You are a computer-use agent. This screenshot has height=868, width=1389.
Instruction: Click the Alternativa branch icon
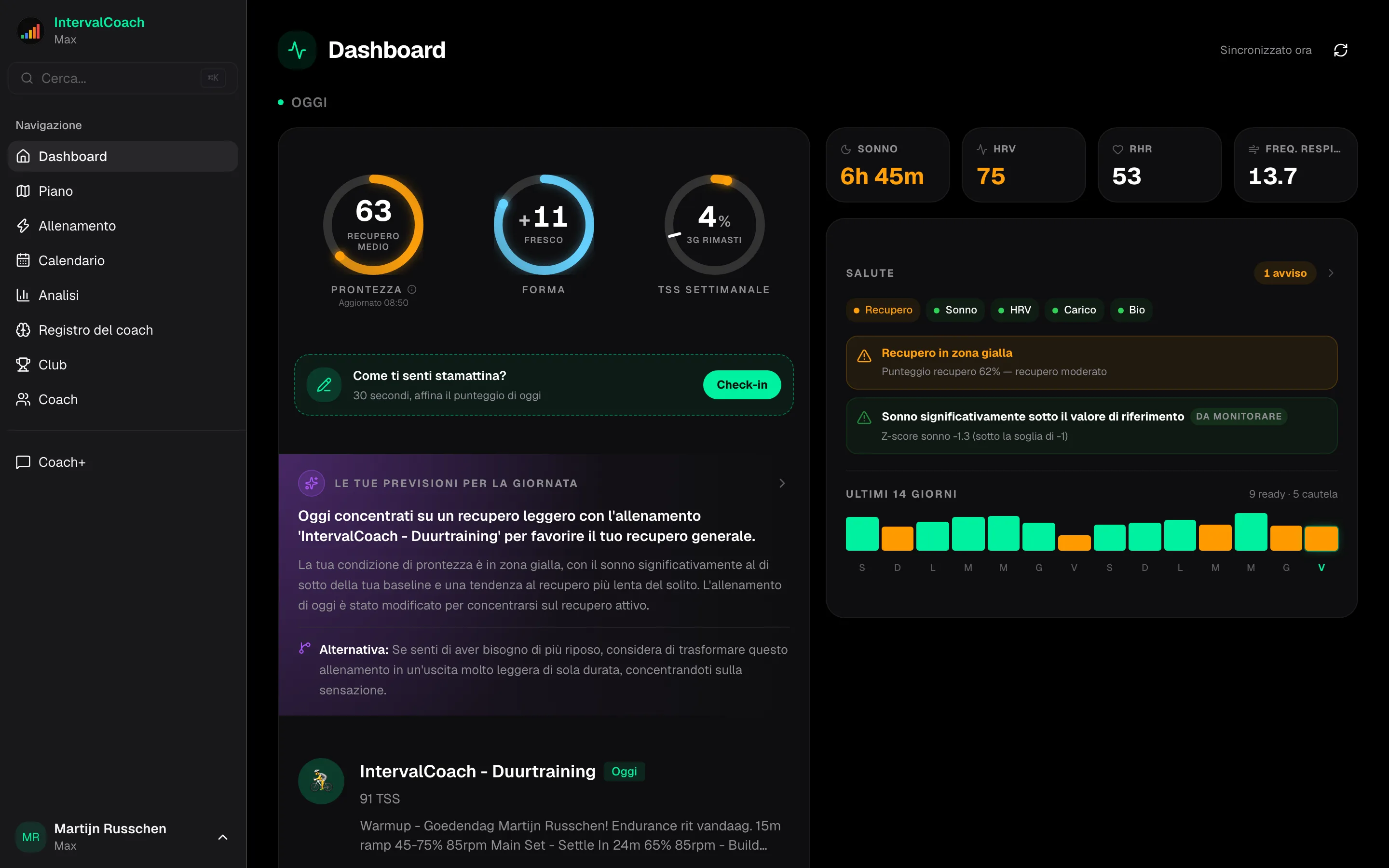(x=305, y=648)
